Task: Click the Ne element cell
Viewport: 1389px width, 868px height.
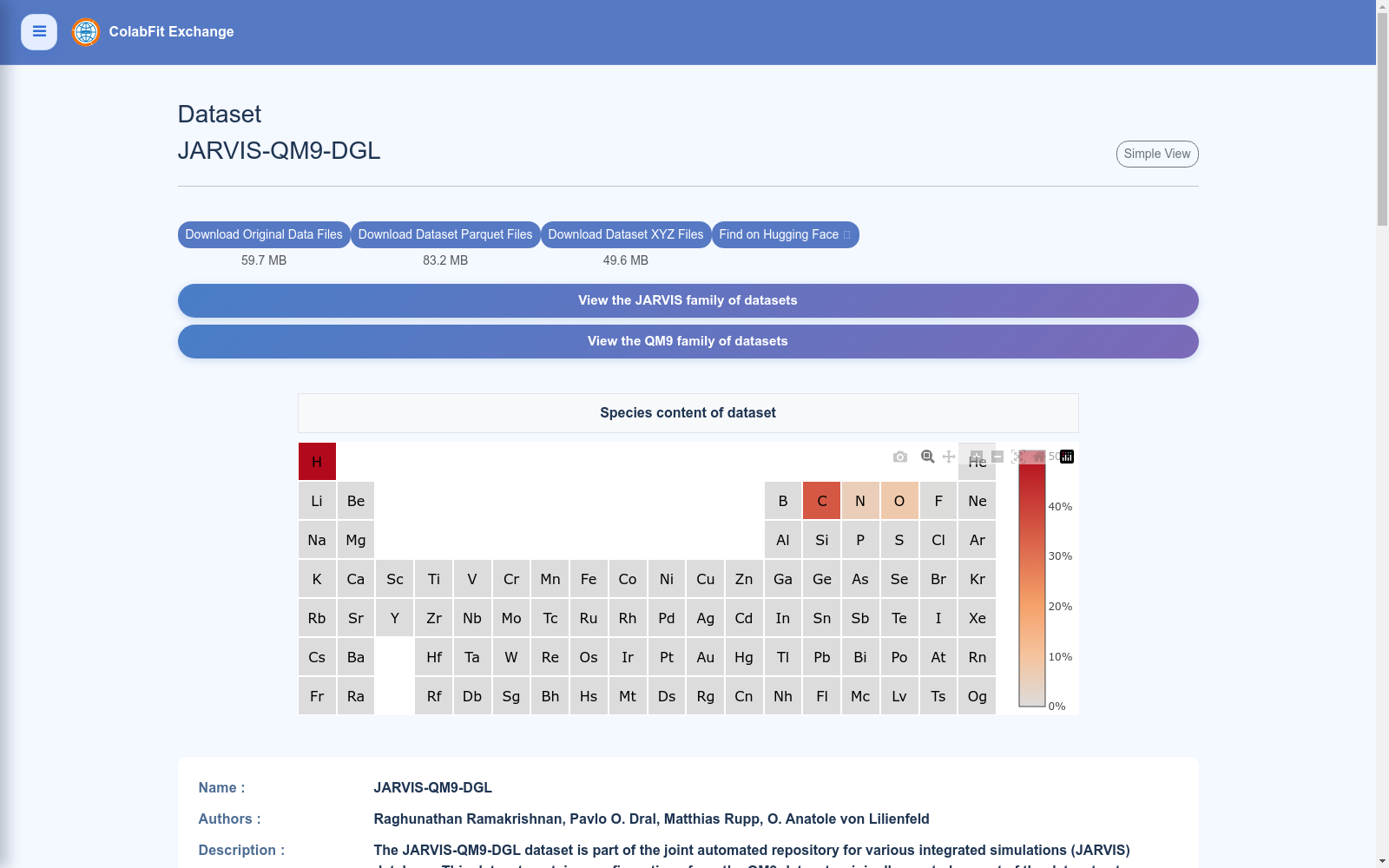Action: tap(978, 501)
